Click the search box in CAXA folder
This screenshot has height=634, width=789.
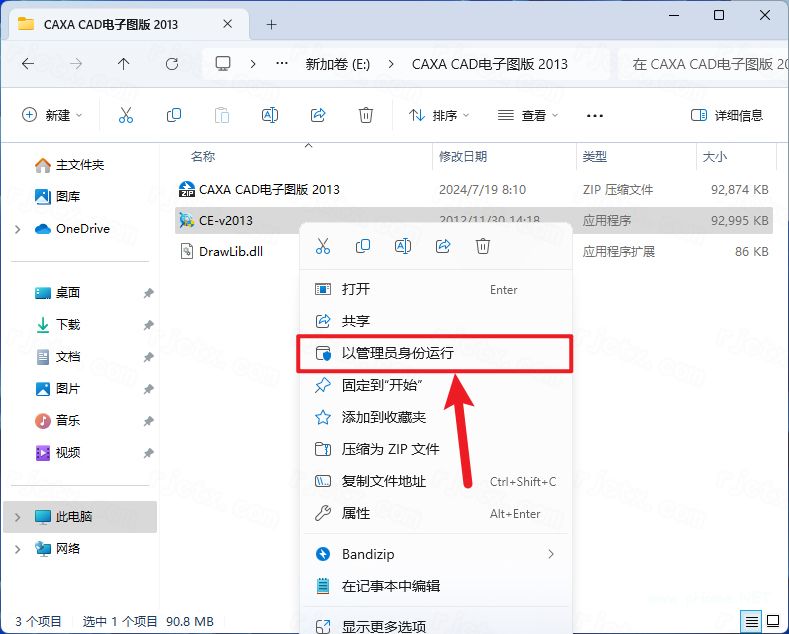[704, 64]
